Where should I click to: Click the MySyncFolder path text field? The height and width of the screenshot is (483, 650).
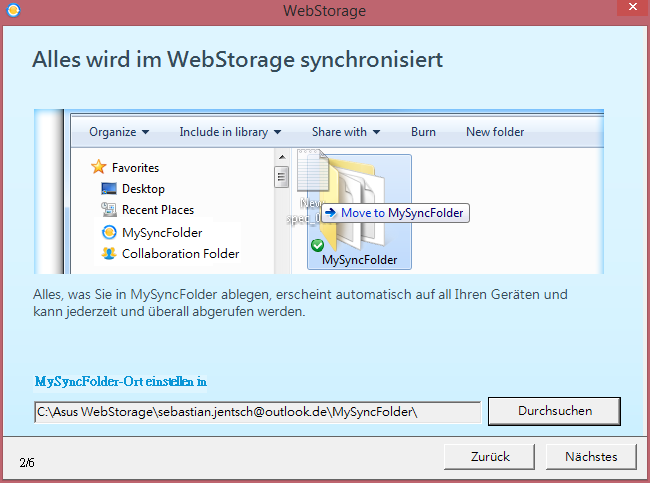click(x=258, y=411)
